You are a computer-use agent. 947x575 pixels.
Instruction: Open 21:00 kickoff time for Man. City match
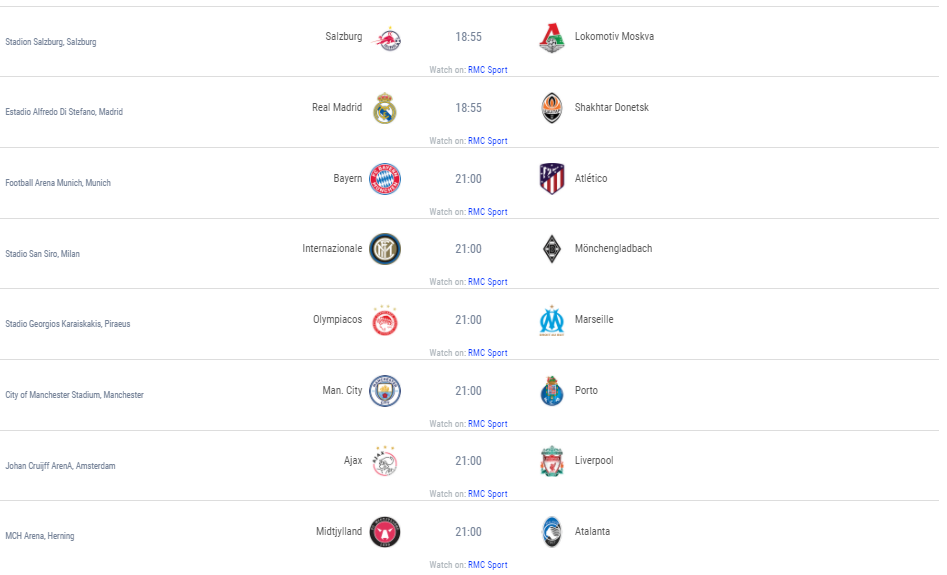(x=468, y=391)
